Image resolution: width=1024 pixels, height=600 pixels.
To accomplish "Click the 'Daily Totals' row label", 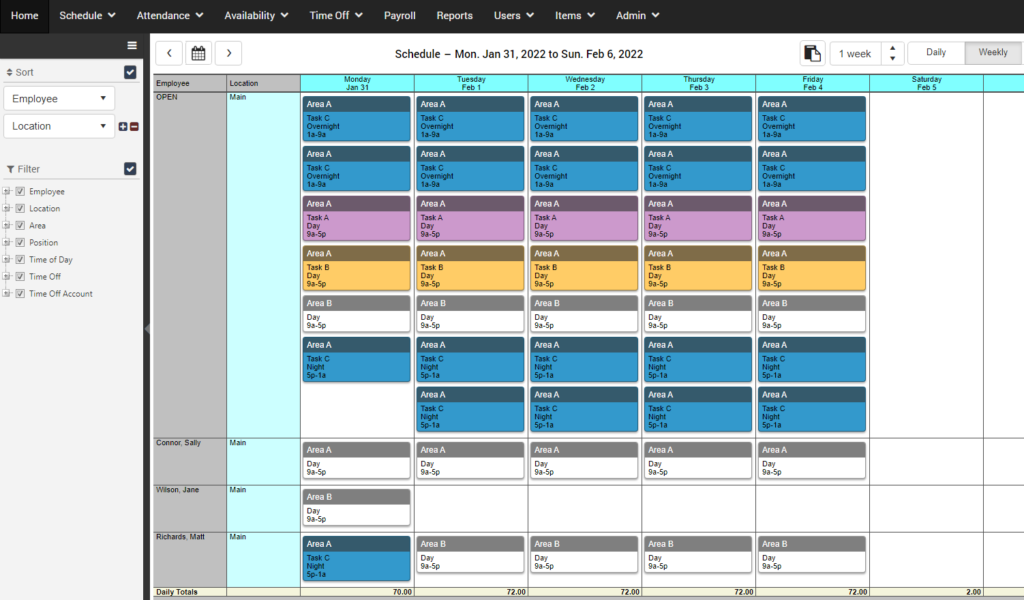I will click(x=176, y=592).
